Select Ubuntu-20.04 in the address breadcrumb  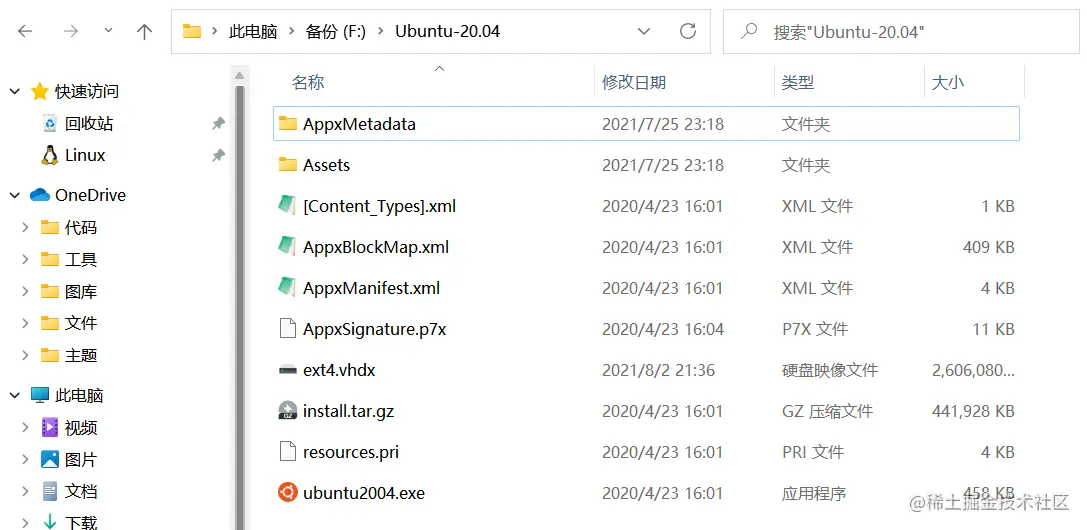(x=447, y=31)
